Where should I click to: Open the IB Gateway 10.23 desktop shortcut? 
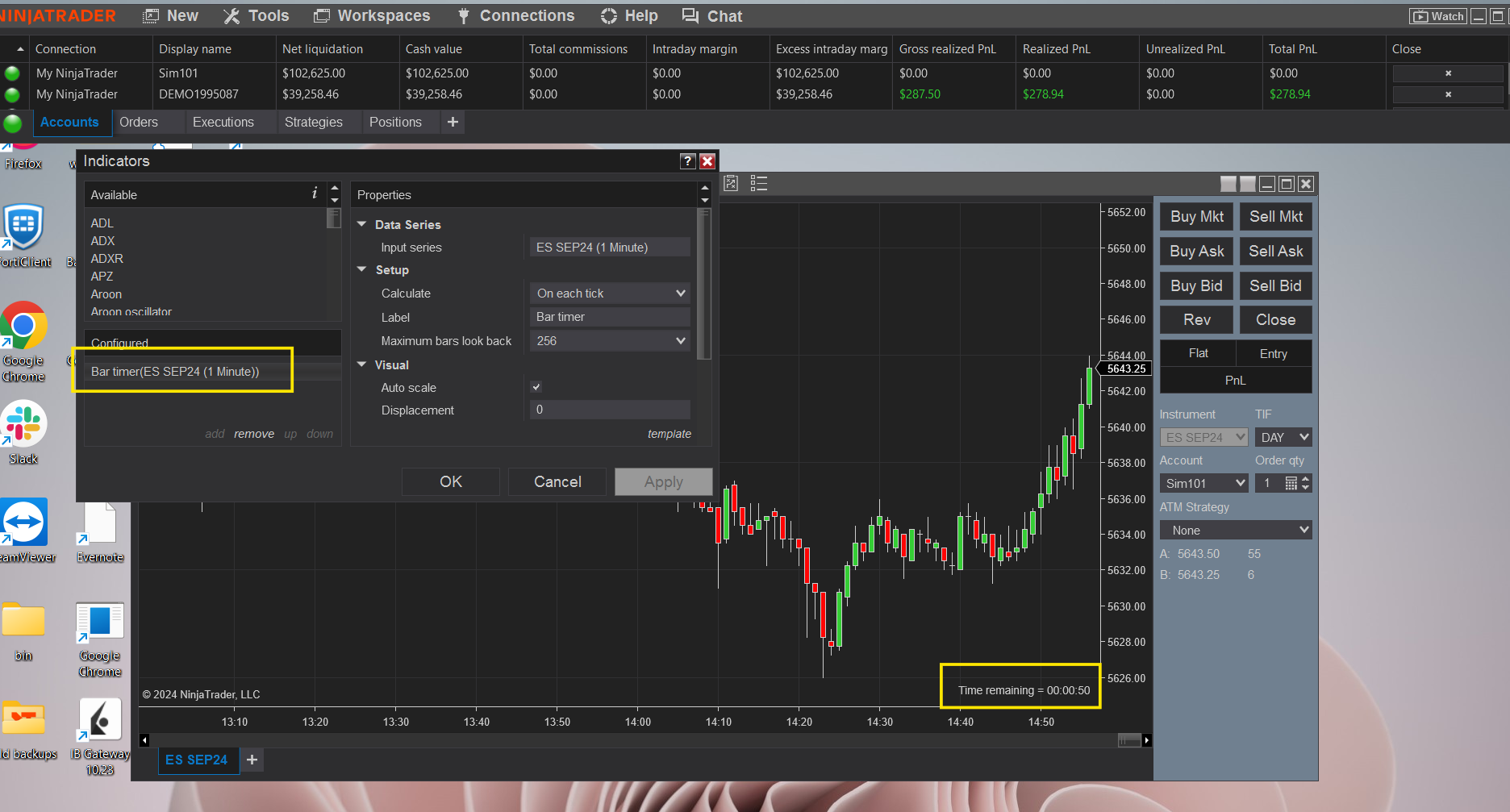(100, 736)
